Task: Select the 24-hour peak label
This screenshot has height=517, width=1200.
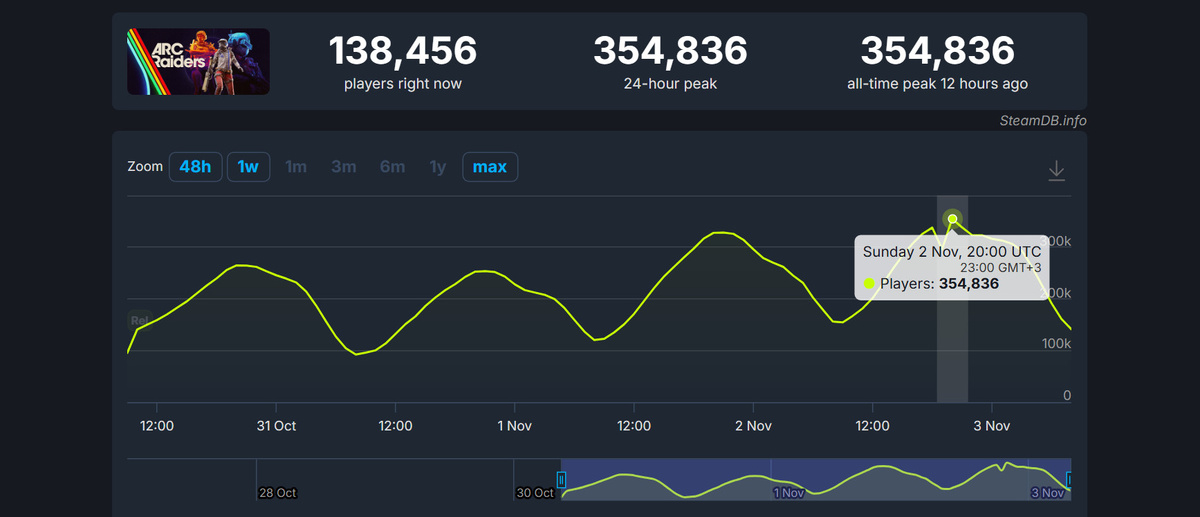Action: [x=670, y=84]
